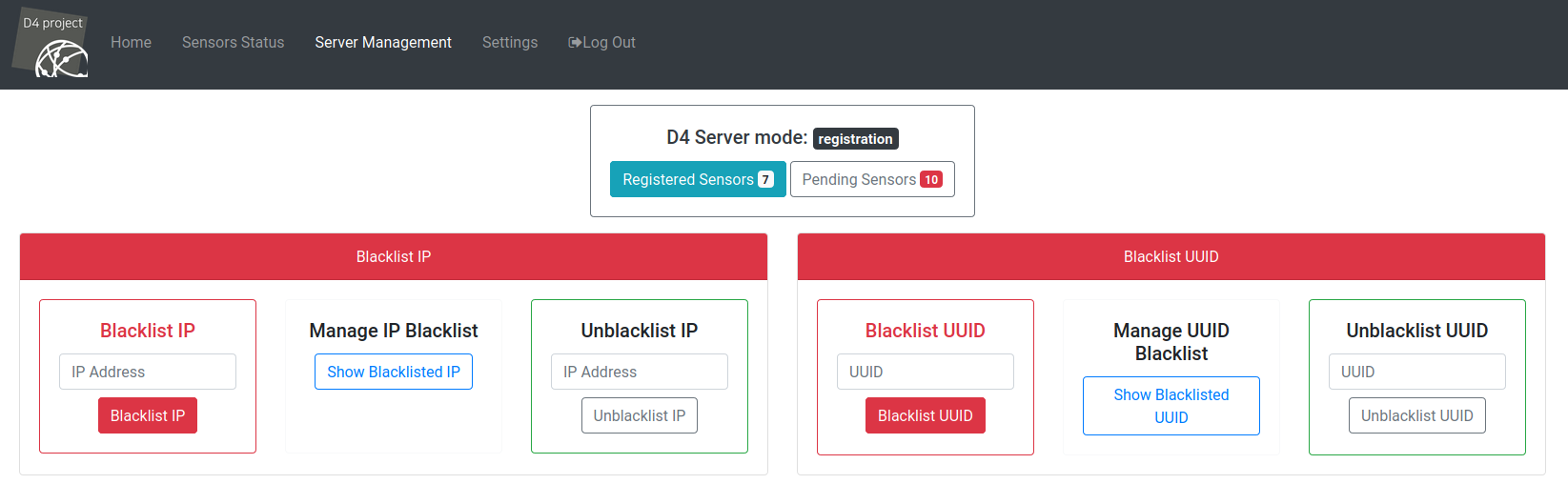
Task: Show Blacklisted IP list
Action: [394, 372]
